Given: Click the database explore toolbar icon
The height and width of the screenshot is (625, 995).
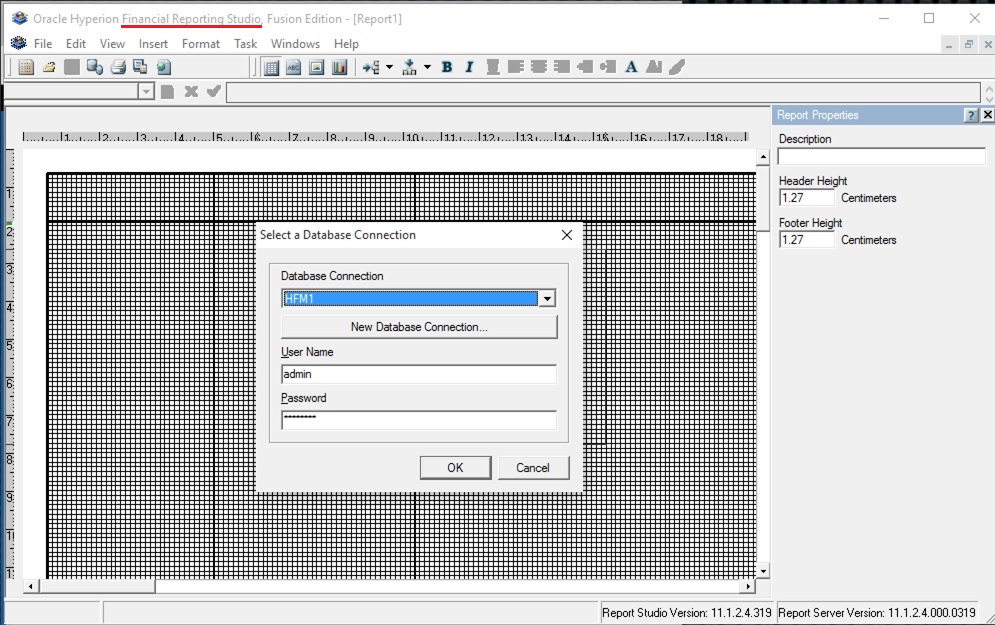Looking at the screenshot, I should click(x=95, y=67).
